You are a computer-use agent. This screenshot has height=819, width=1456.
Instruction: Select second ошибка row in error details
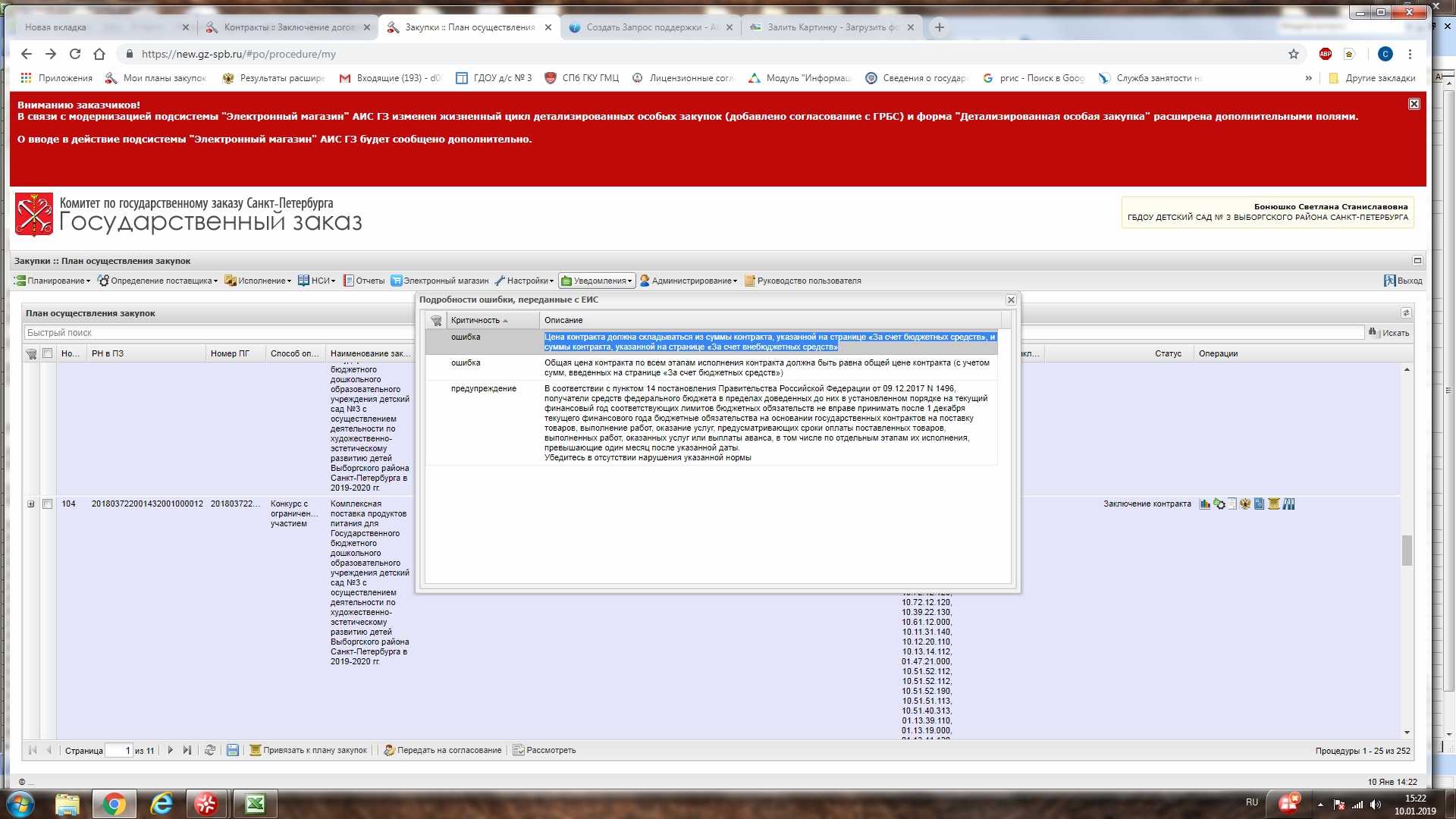pos(711,368)
